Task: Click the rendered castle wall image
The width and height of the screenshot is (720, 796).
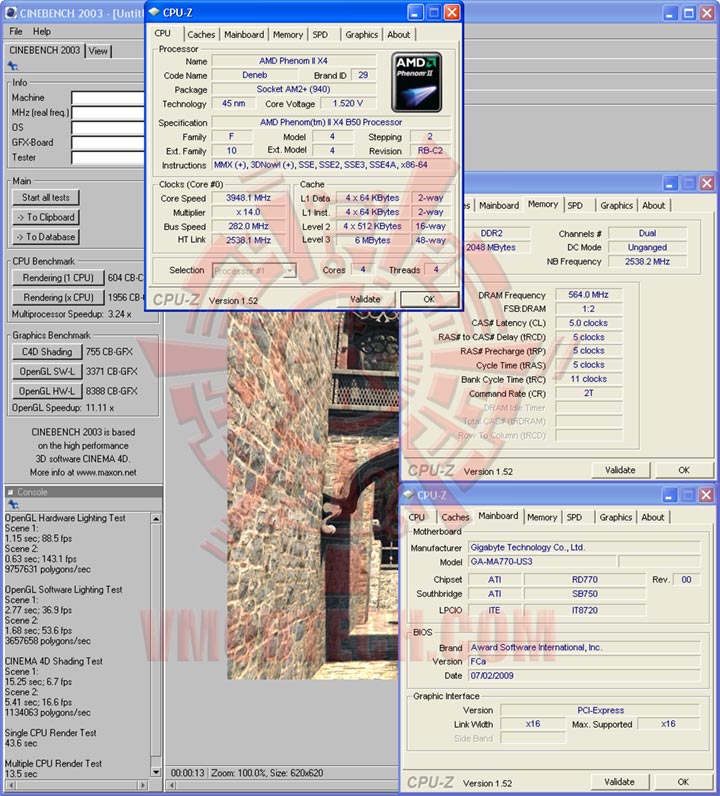Action: point(313,495)
